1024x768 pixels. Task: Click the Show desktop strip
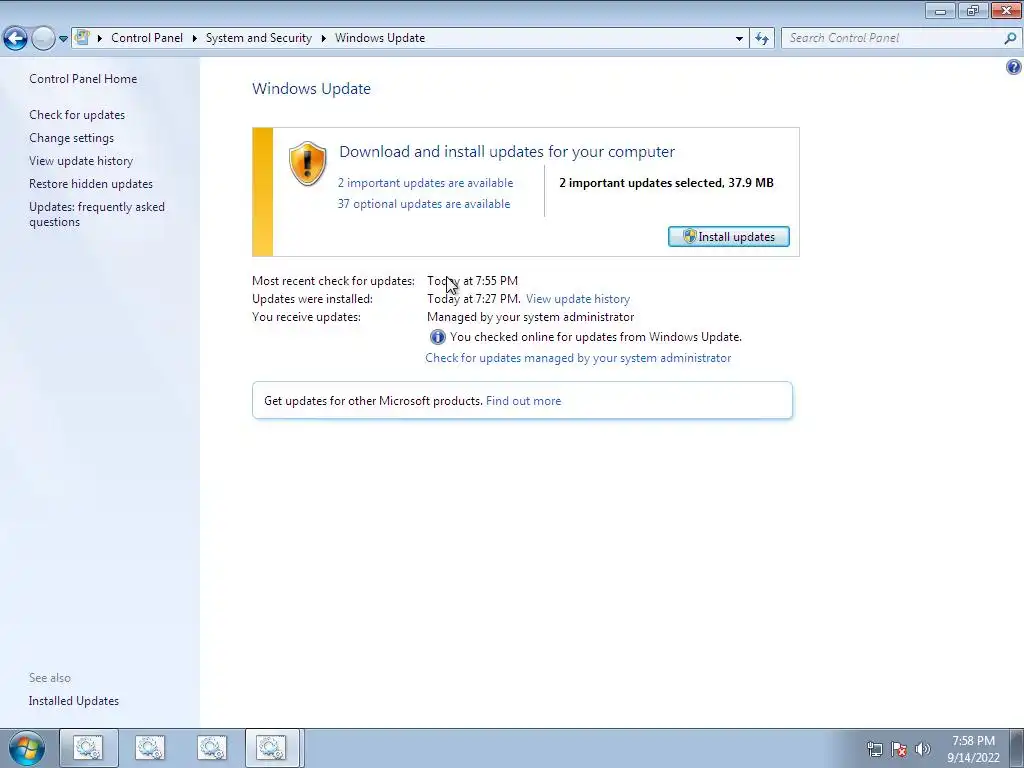tap(1017, 748)
